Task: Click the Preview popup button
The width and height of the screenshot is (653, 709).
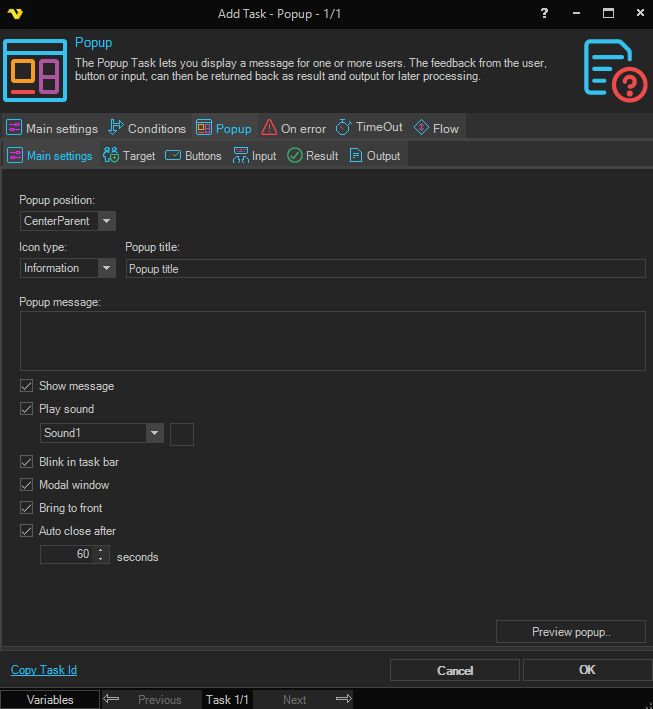Action: pos(571,632)
